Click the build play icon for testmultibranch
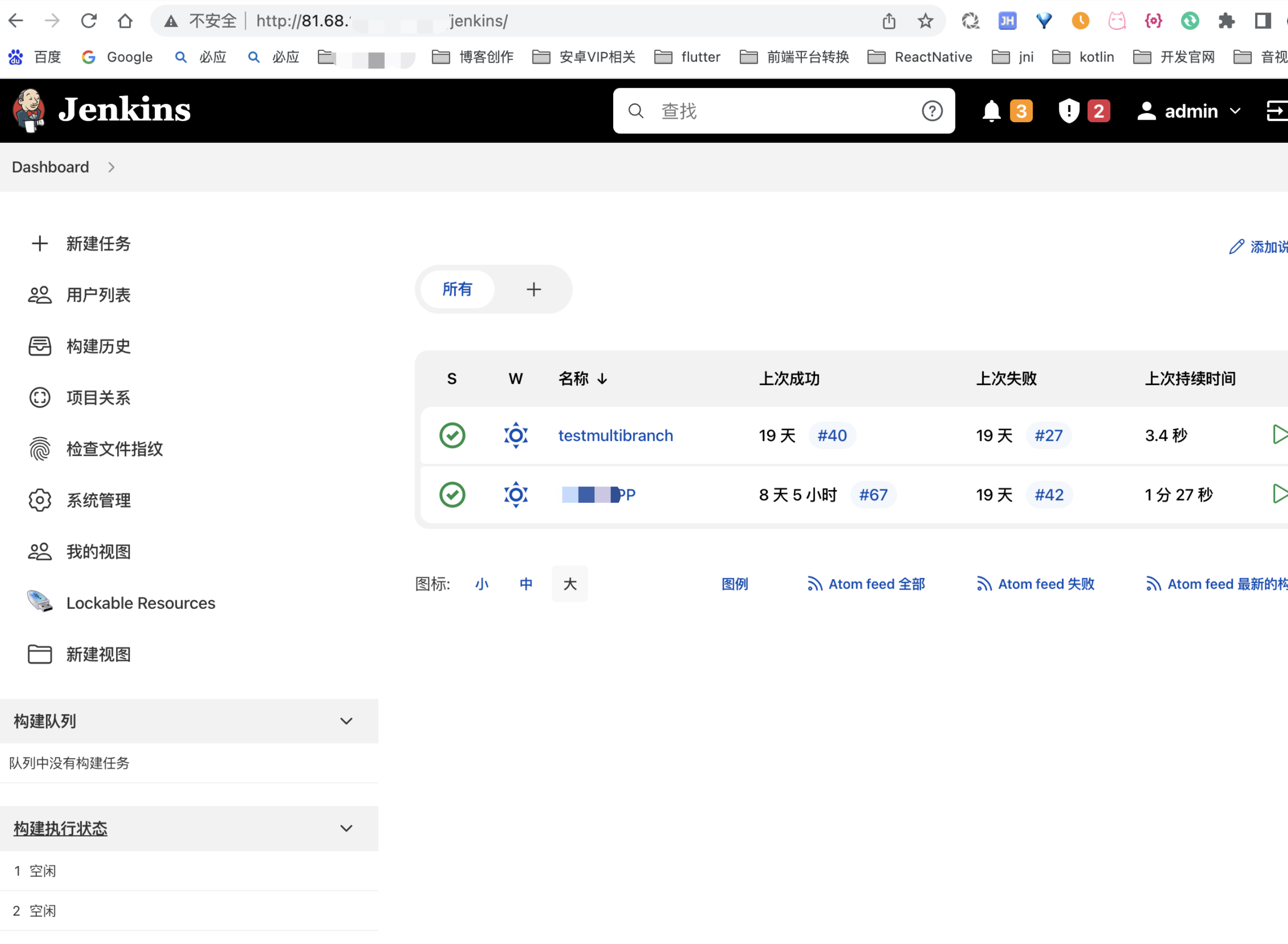 (1280, 434)
